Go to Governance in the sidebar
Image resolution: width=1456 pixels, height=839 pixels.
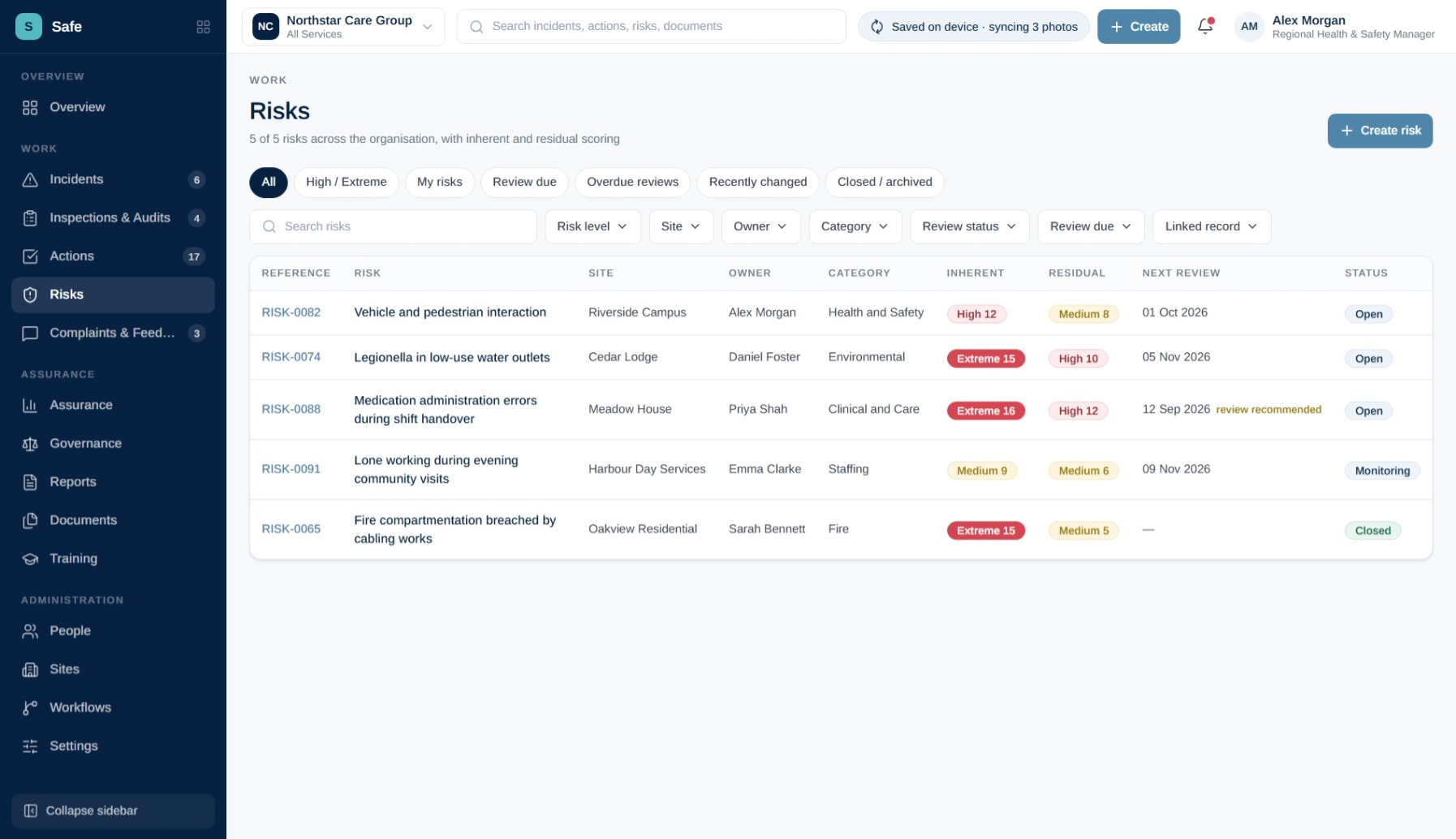pyautogui.click(x=113, y=443)
